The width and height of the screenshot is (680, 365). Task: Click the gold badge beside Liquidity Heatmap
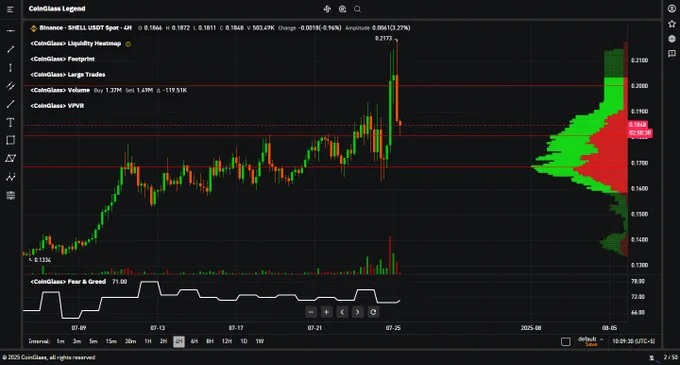[128, 44]
